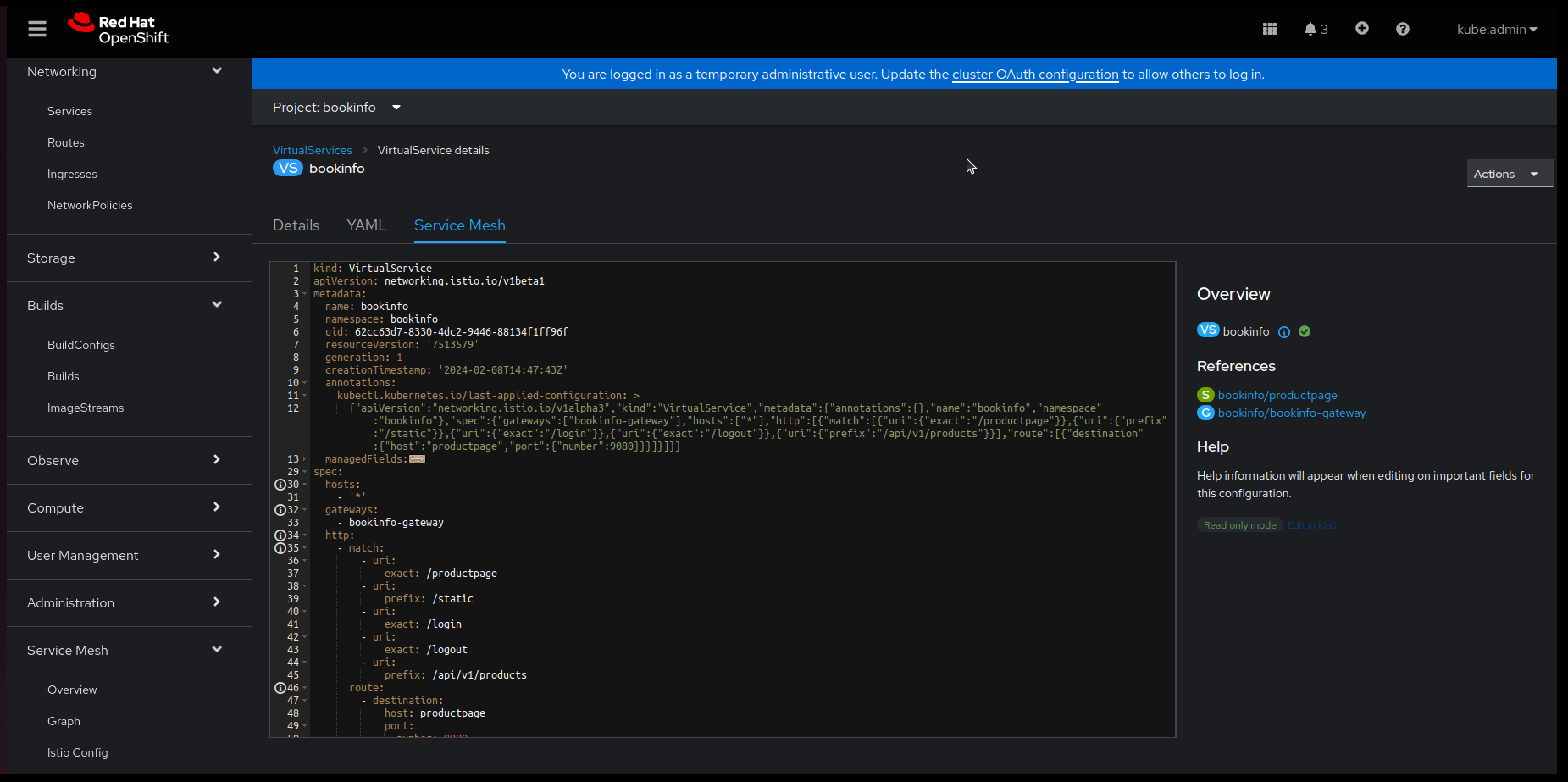Collapse the Networking navigation section
The width and height of the screenshot is (1568, 782).
[127, 72]
